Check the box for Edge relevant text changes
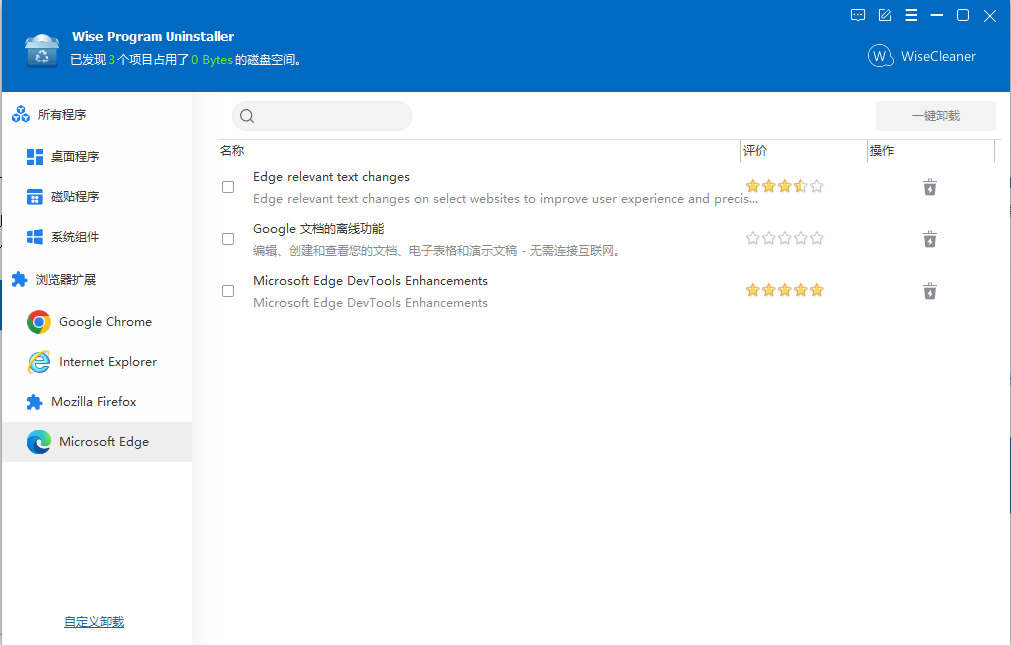 228,187
